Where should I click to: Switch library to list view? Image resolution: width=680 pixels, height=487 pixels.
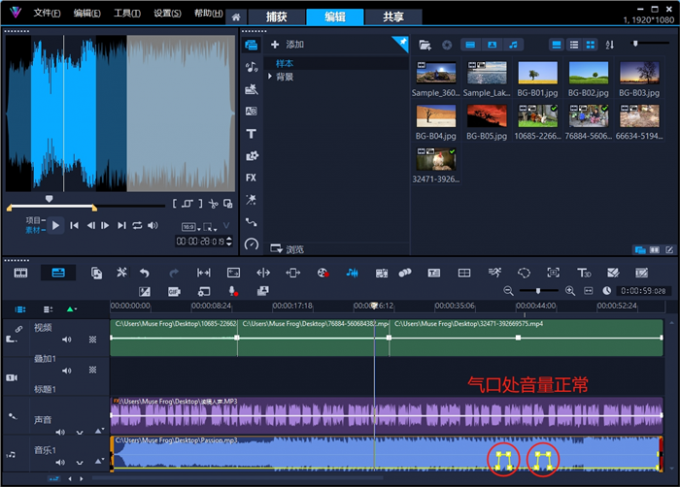coord(574,45)
